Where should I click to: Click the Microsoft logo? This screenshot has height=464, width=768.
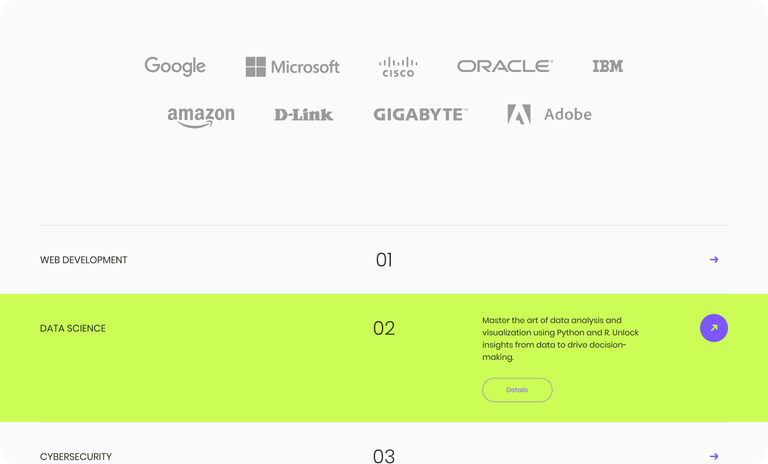pos(292,67)
